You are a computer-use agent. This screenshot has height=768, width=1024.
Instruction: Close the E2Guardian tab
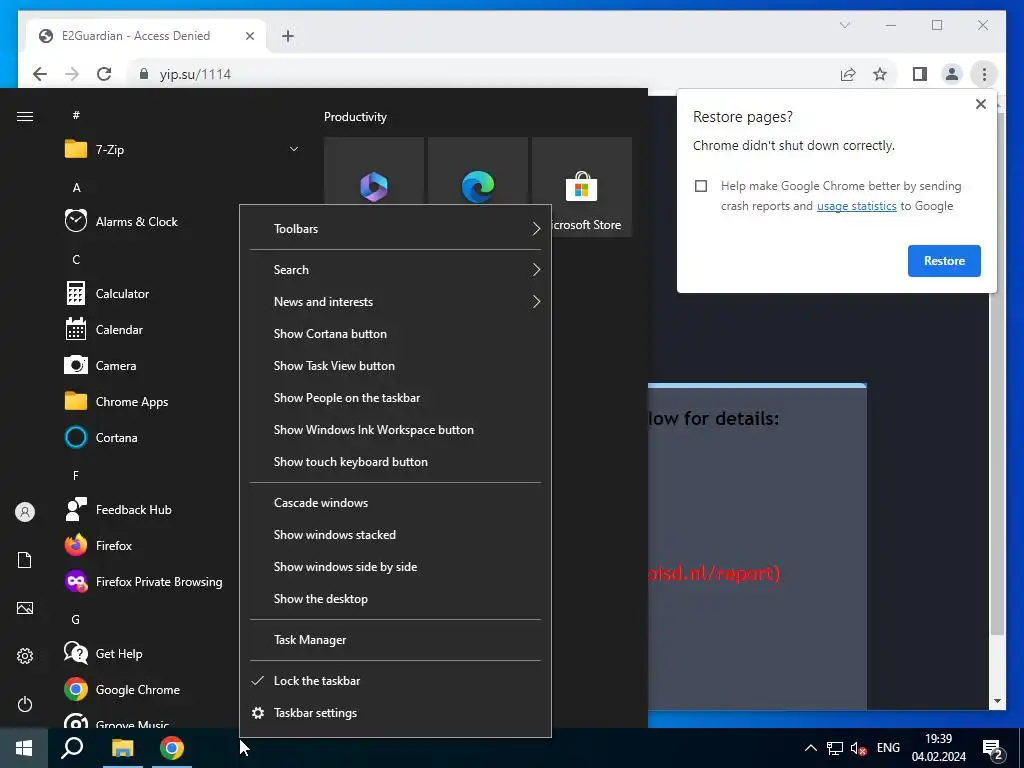249,36
